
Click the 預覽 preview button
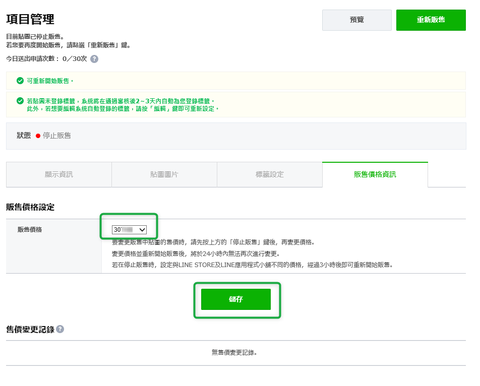click(357, 20)
